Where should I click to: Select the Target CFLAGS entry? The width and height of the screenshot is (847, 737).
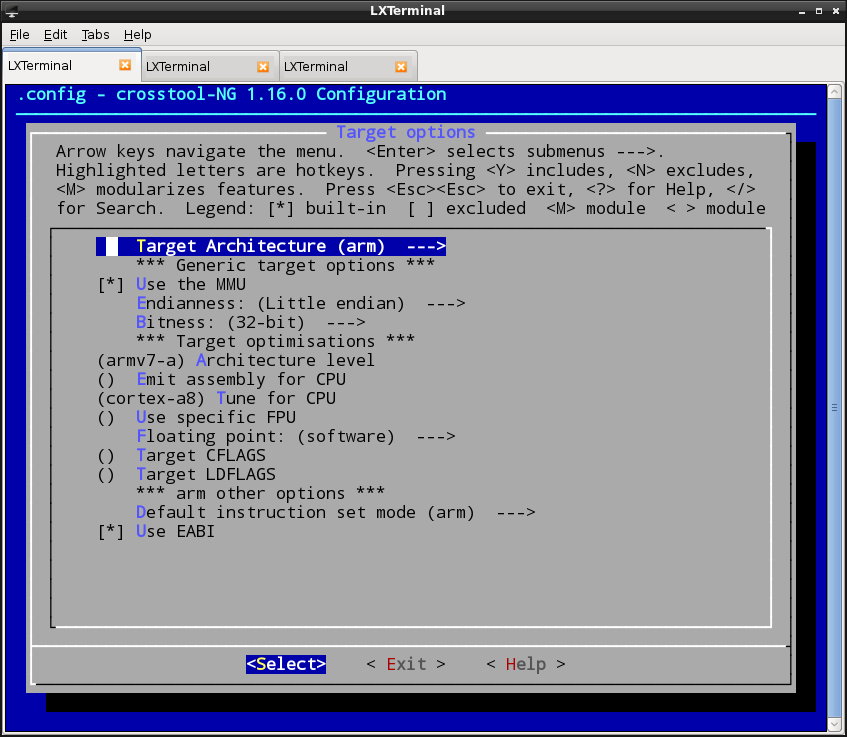(x=182, y=455)
